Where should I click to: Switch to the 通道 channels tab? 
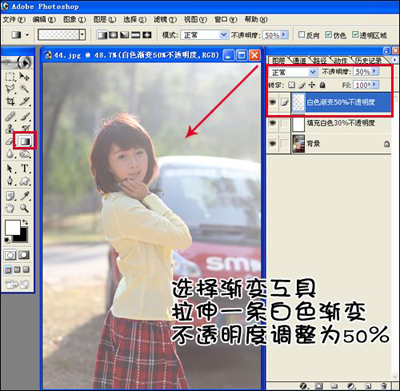point(299,60)
